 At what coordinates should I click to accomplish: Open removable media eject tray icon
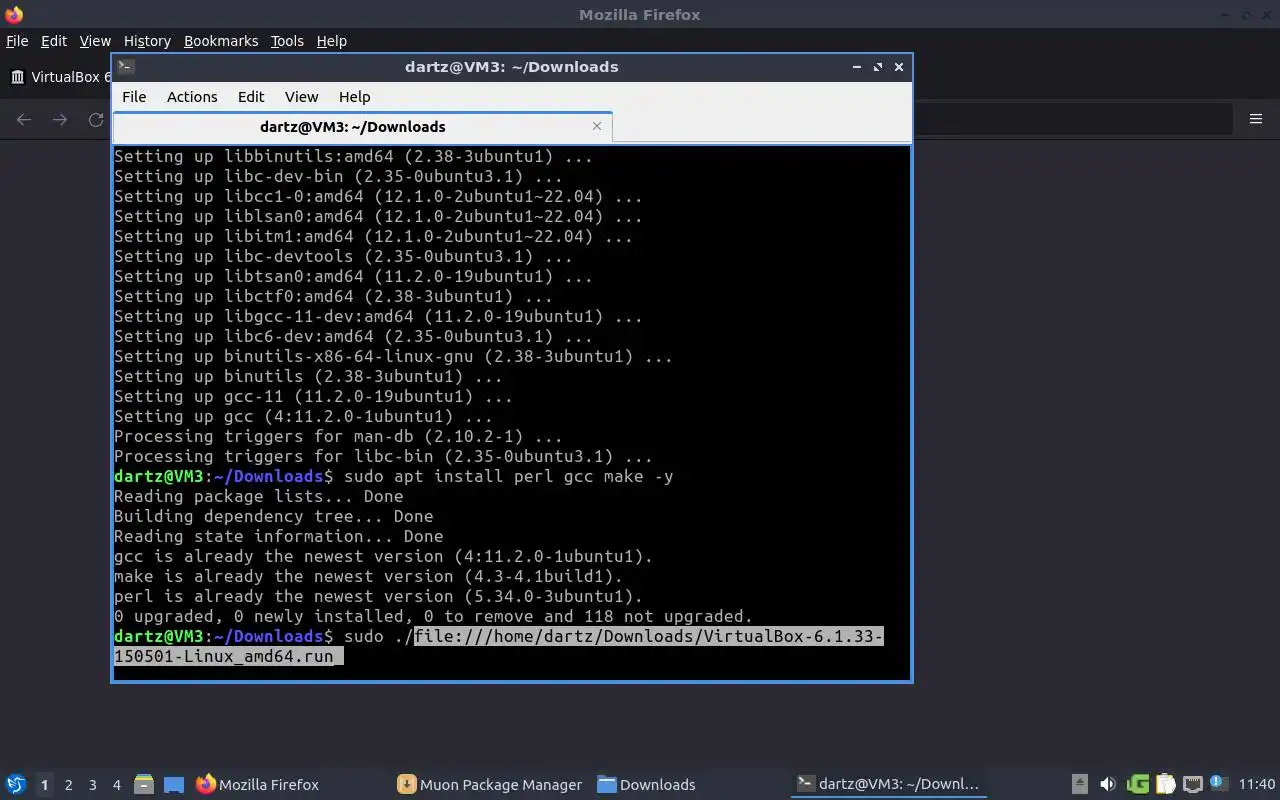click(1080, 785)
